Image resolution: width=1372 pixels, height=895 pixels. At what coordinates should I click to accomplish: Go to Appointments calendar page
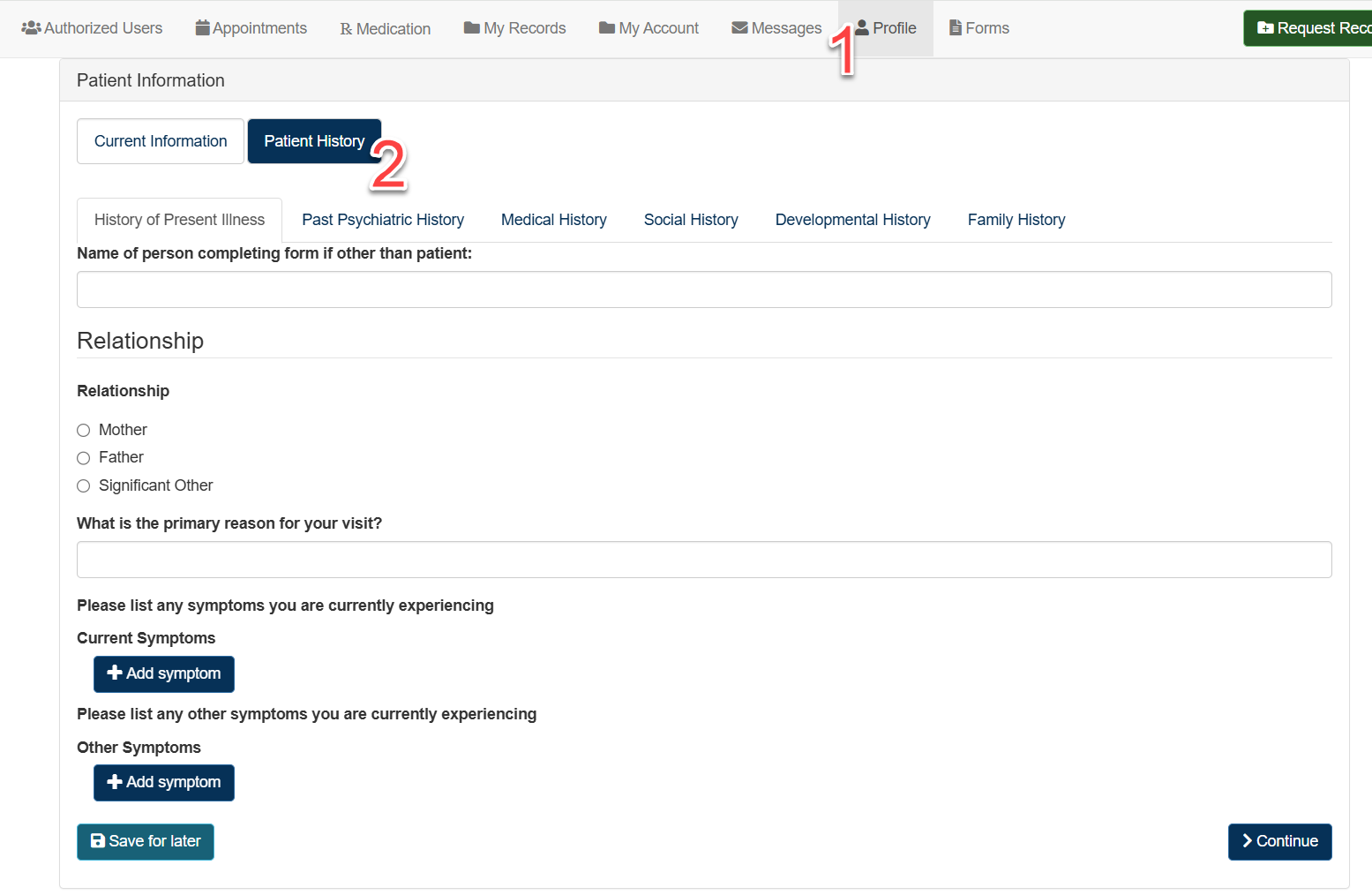[251, 28]
